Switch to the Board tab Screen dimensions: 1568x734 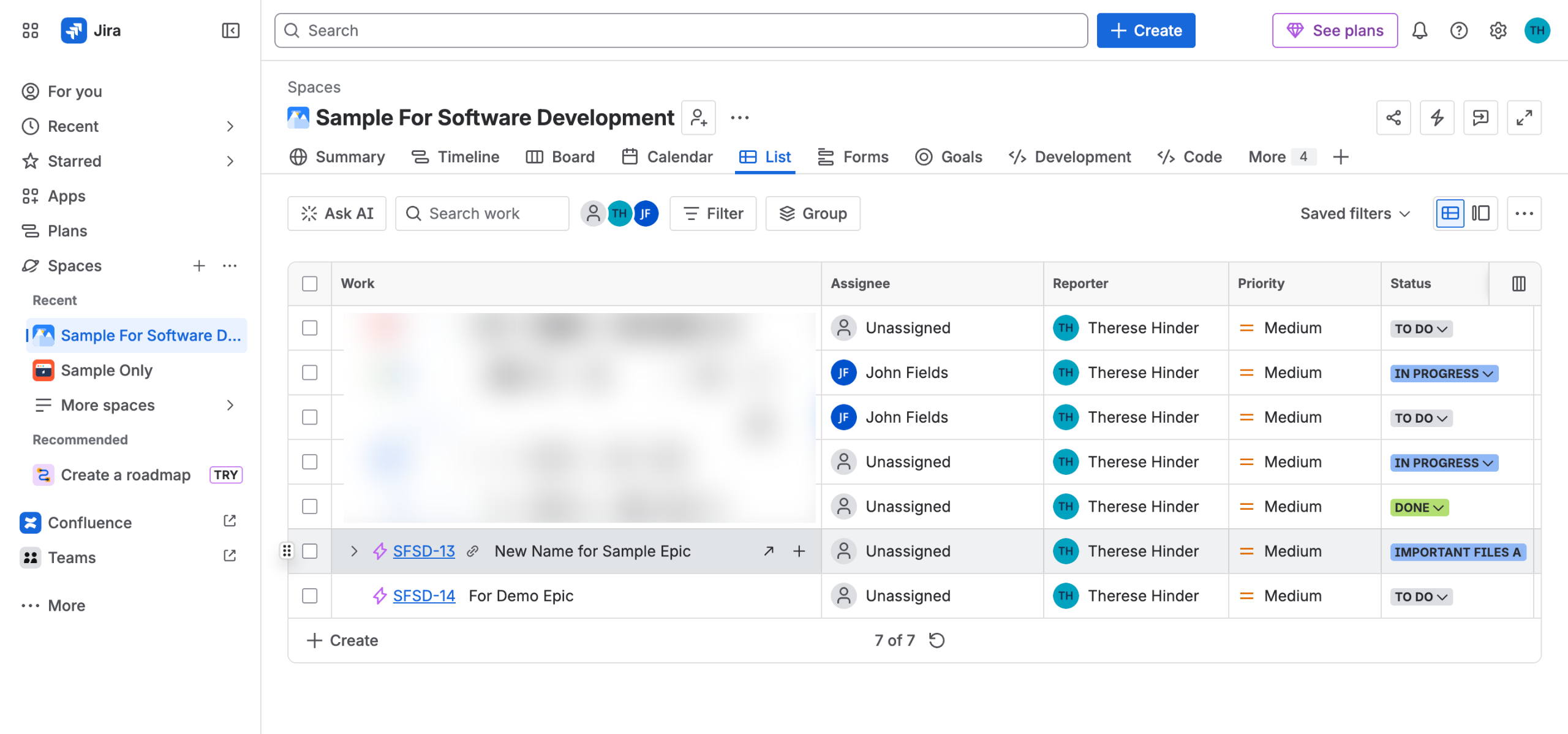pyautogui.click(x=560, y=157)
